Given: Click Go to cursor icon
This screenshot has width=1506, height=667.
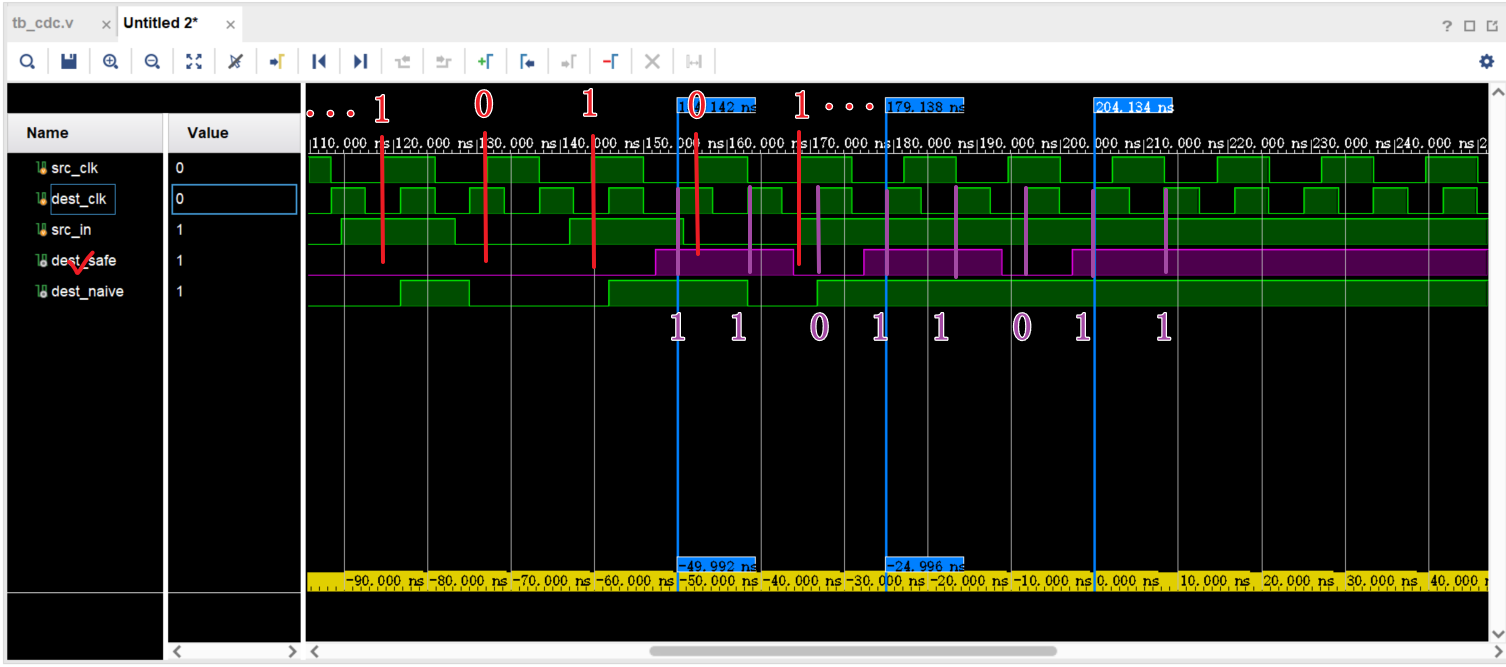Looking at the screenshot, I should point(277,62).
